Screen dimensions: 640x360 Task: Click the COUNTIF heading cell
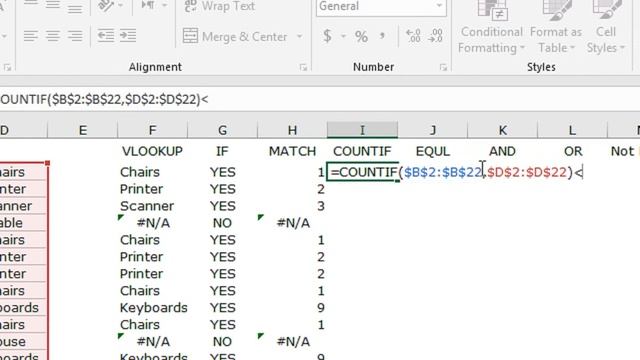point(362,151)
